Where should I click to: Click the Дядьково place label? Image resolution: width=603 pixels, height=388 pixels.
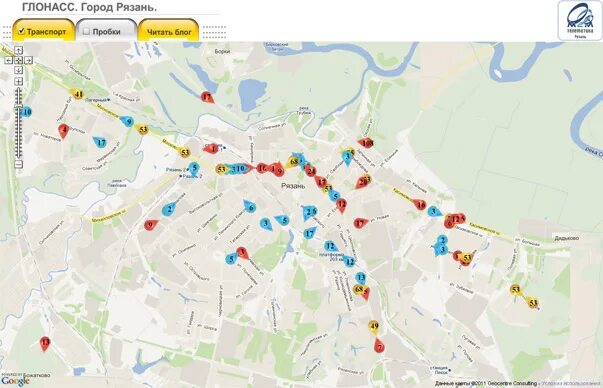[x=566, y=238]
